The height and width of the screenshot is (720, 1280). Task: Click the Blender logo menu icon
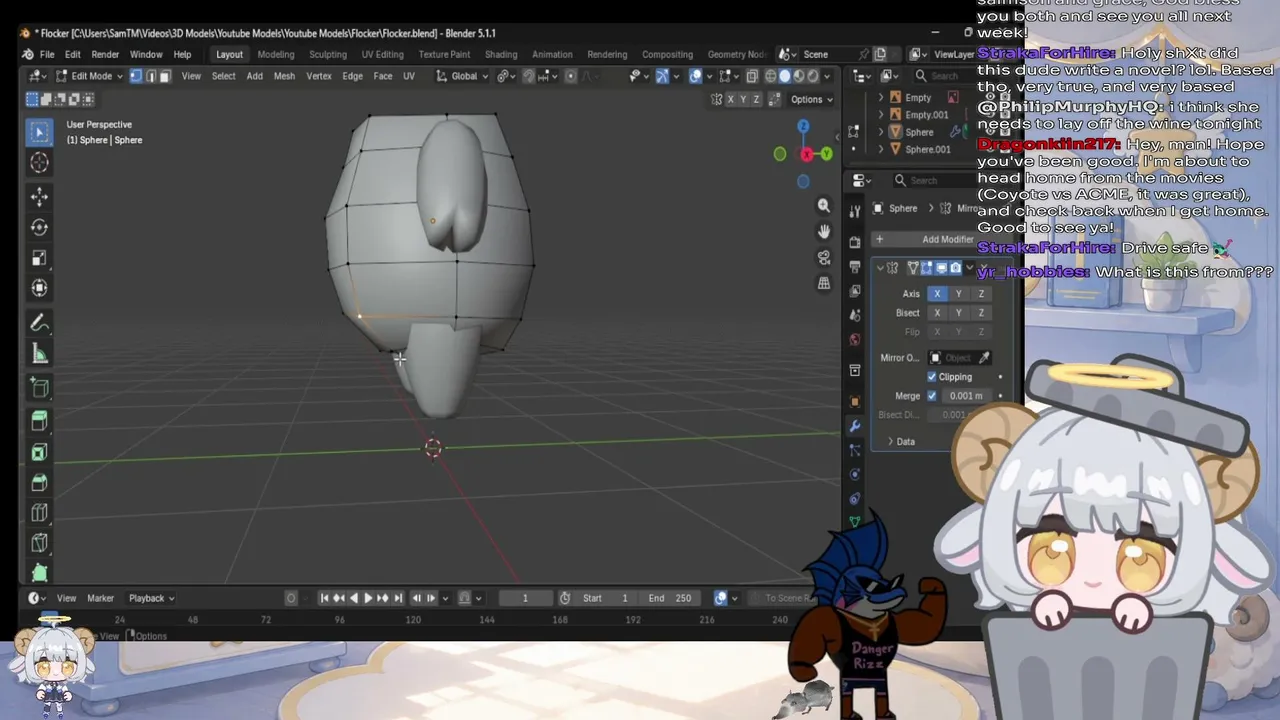point(27,54)
